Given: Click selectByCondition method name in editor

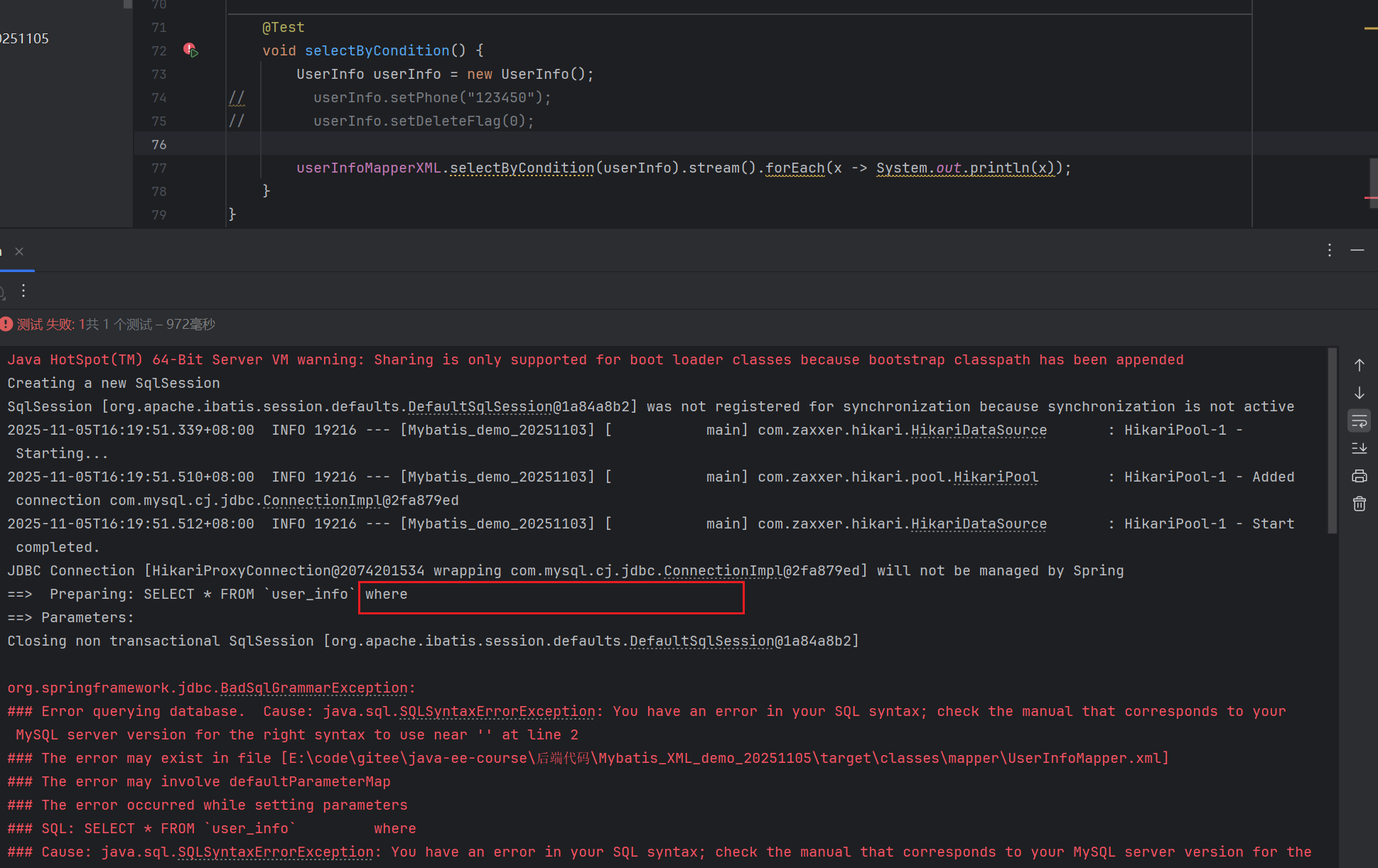Looking at the screenshot, I should 377,50.
